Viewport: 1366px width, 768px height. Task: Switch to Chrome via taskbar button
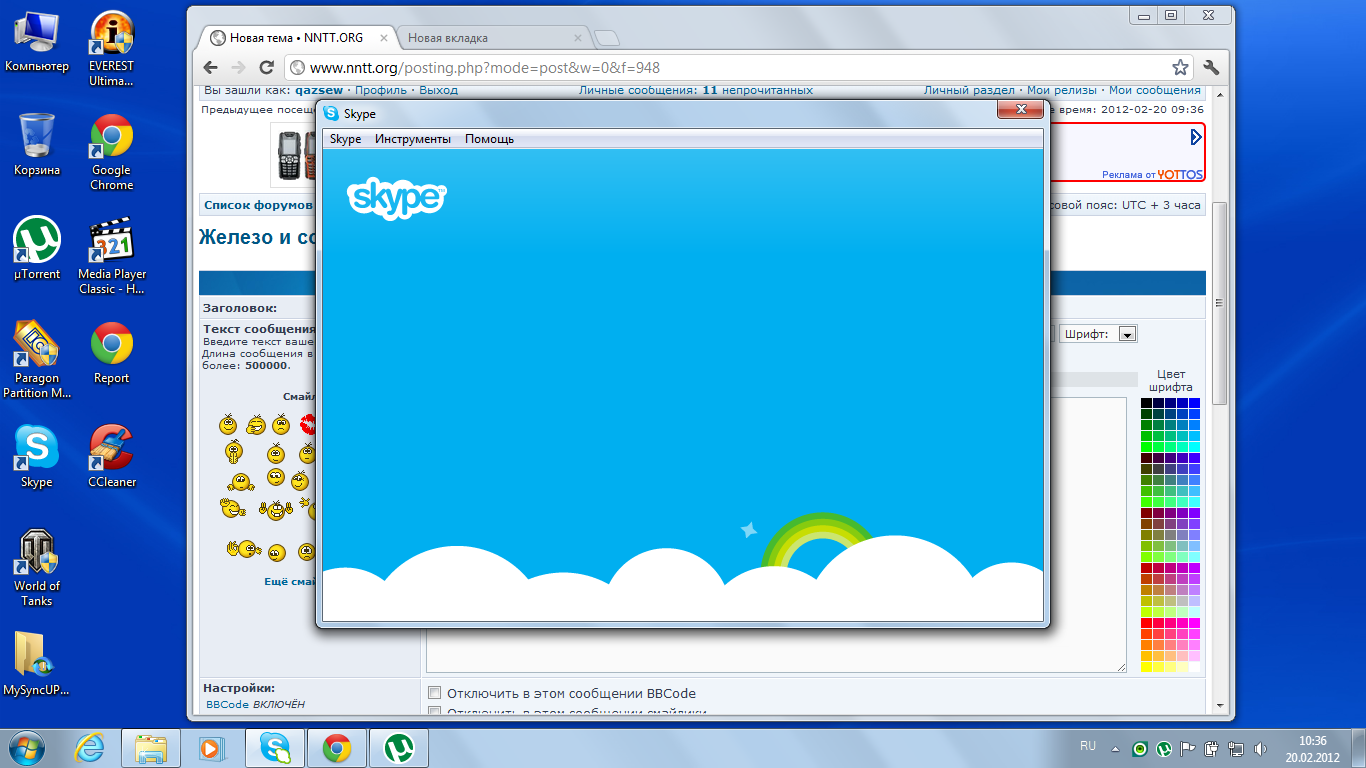click(x=337, y=748)
